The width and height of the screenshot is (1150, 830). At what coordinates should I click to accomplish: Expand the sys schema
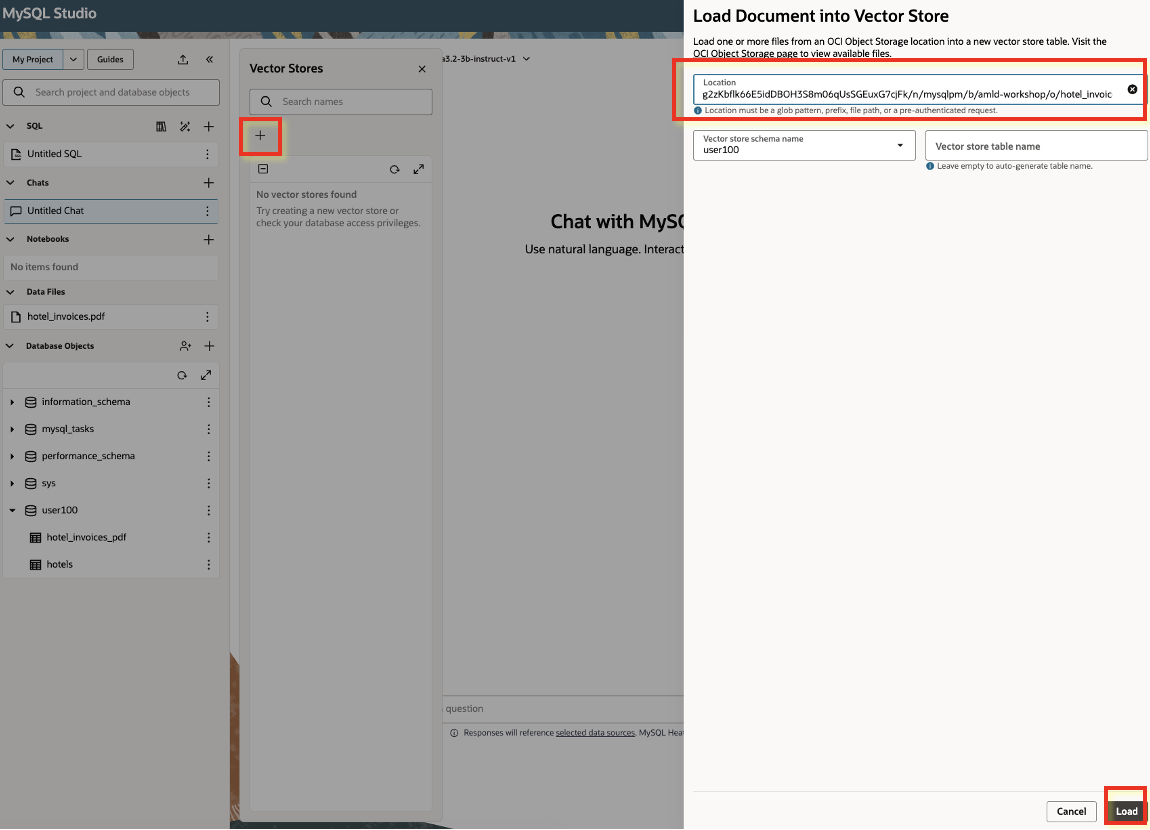pos(12,484)
